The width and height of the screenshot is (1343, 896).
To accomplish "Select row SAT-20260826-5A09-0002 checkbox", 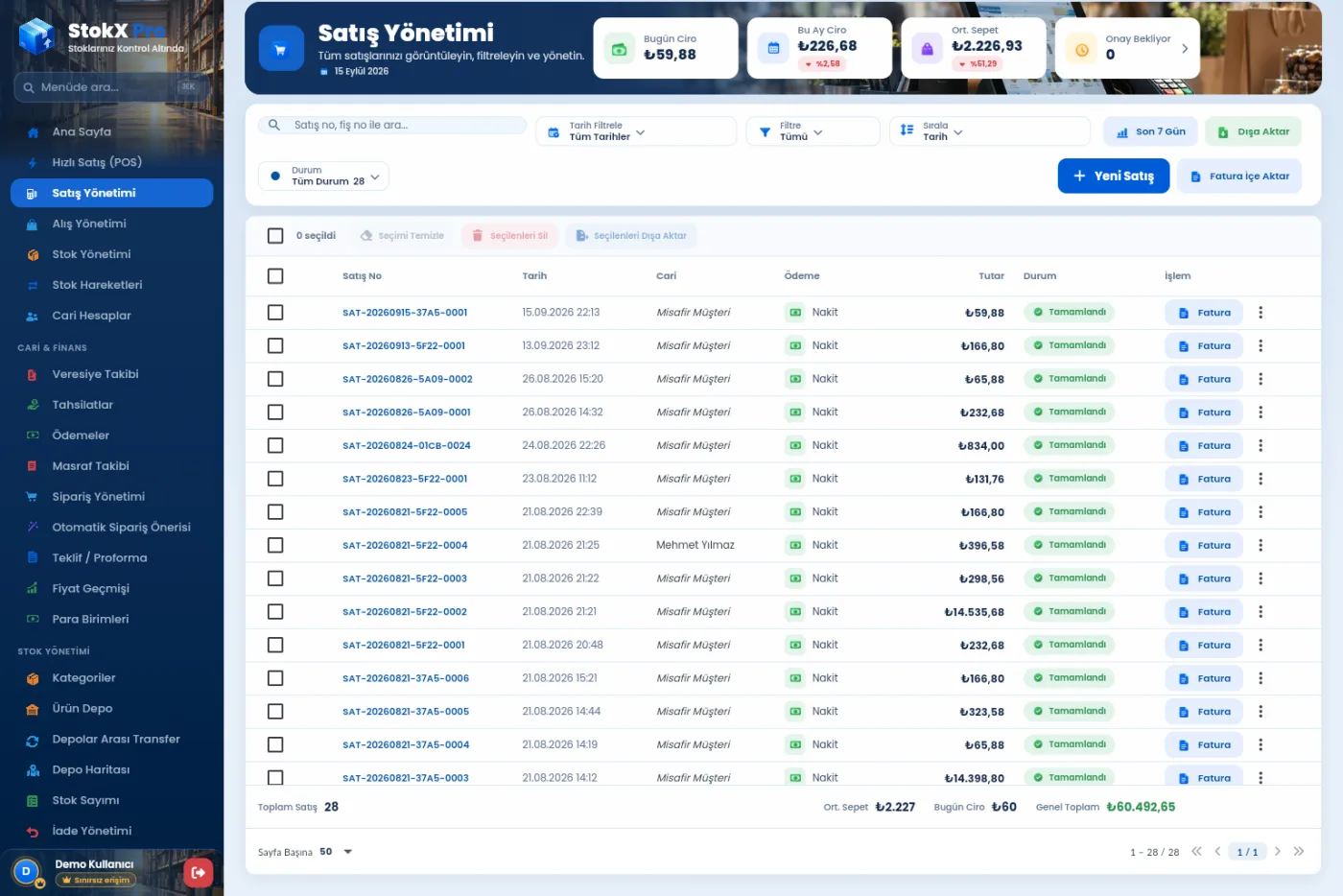I will (x=275, y=380).
